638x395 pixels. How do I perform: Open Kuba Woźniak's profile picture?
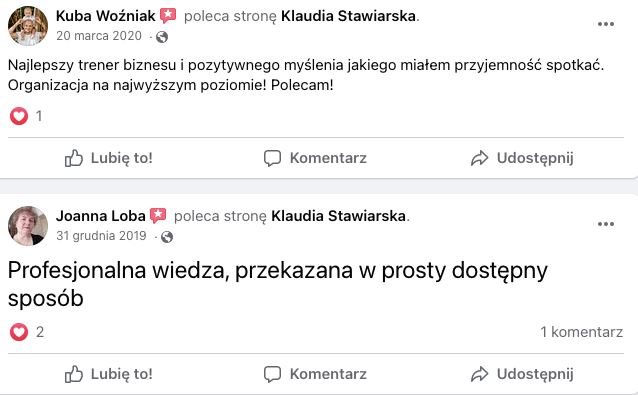point(28,26)
